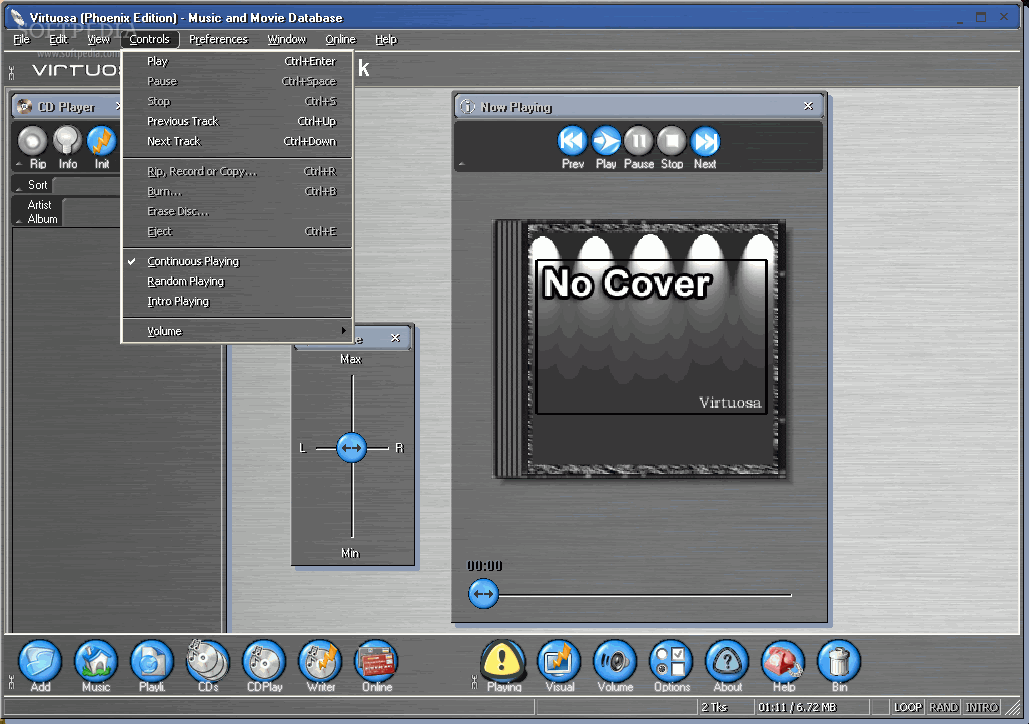The height and width of the screenshot is (724, 1029).
Task: Toggle Random Playing menu option
Action: (238, 281)
